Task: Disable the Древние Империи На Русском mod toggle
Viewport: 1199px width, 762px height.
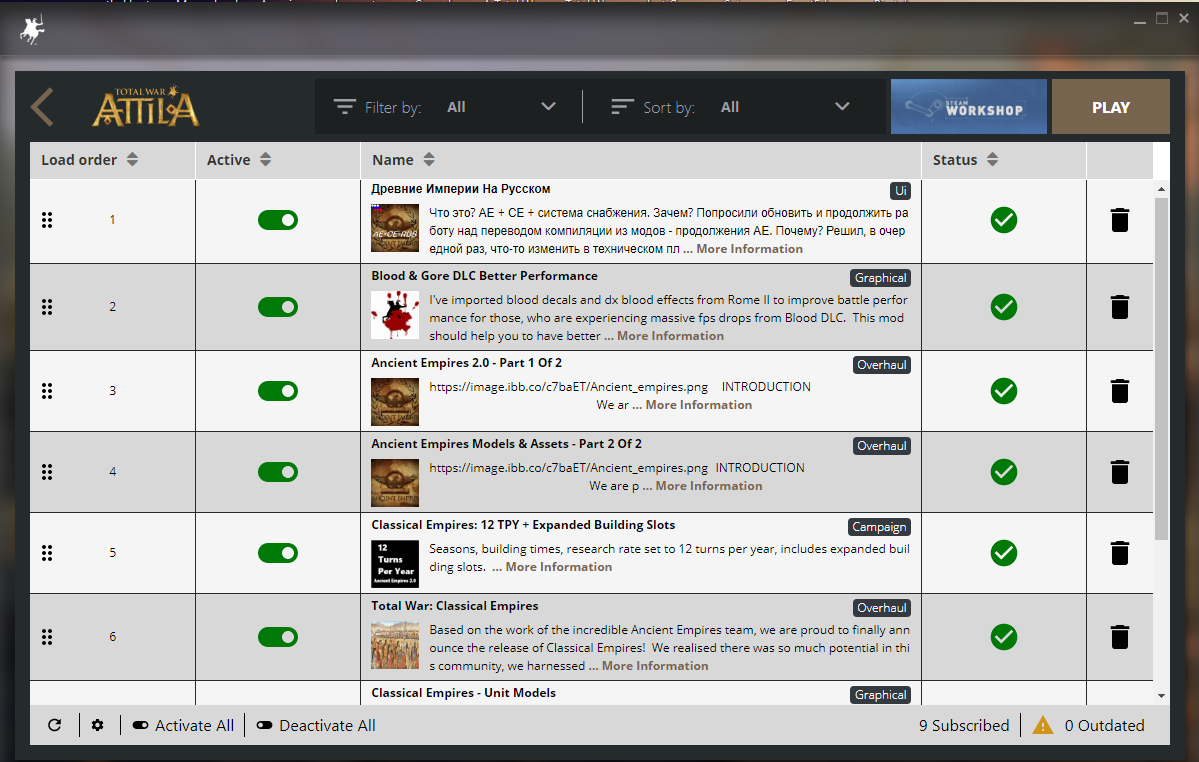Action: pyautogui.click(x=278, y=220)
